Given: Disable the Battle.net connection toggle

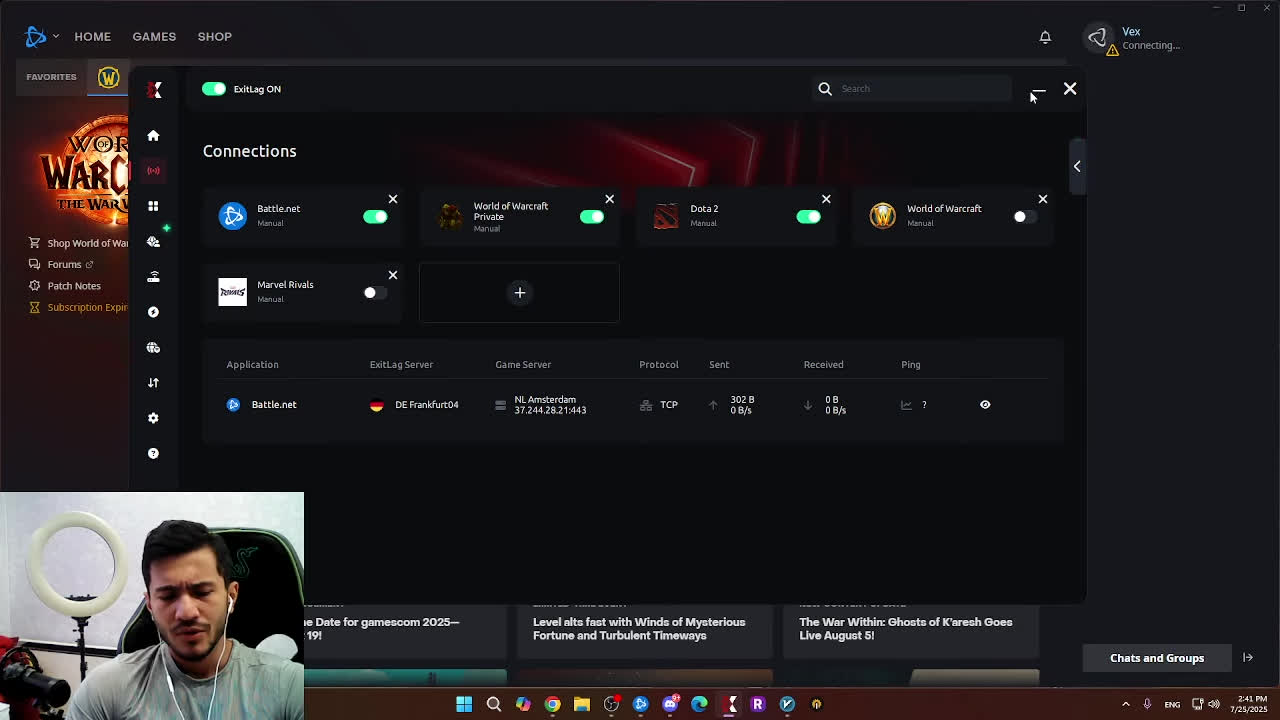Looking at the screenshot, I should (375, 216).
